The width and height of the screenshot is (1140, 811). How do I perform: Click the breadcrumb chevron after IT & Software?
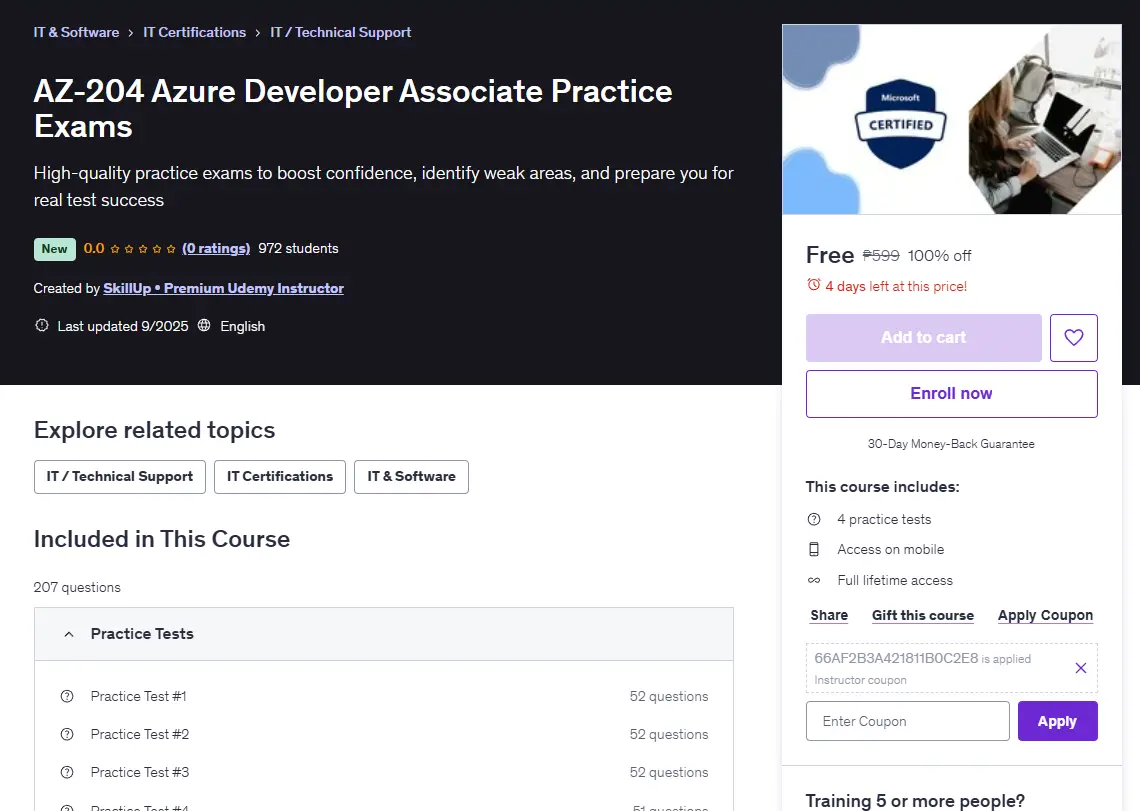point(131,33)
